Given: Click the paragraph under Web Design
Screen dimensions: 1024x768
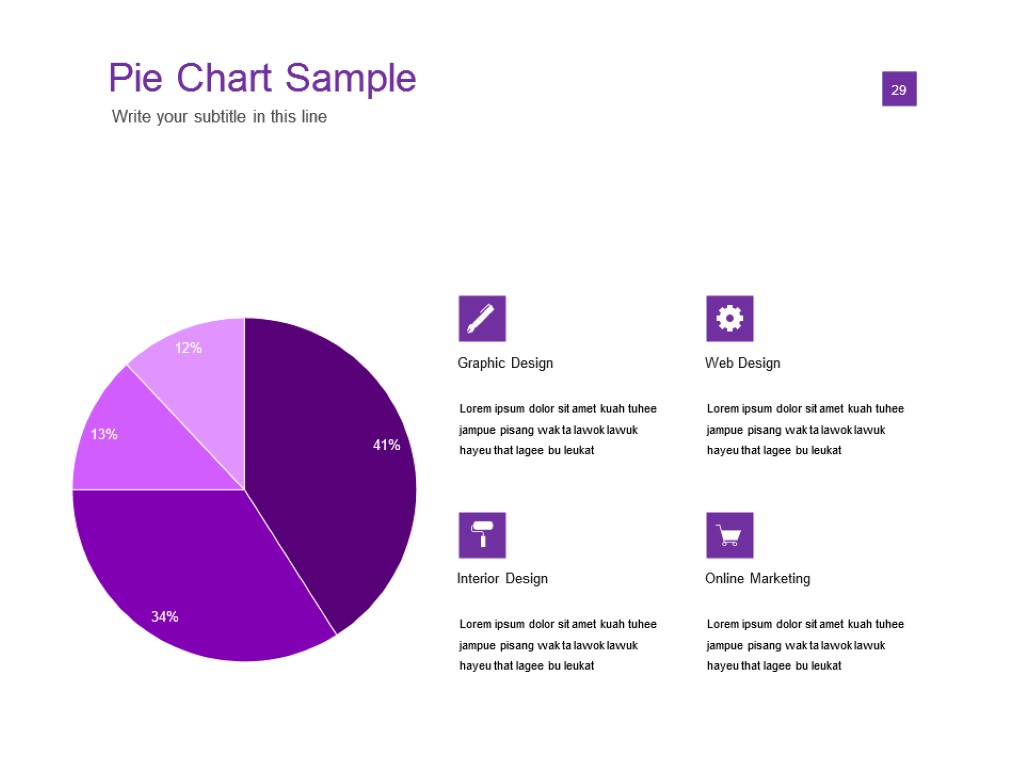Looking at the screenshot, I should tap(805, 430).
